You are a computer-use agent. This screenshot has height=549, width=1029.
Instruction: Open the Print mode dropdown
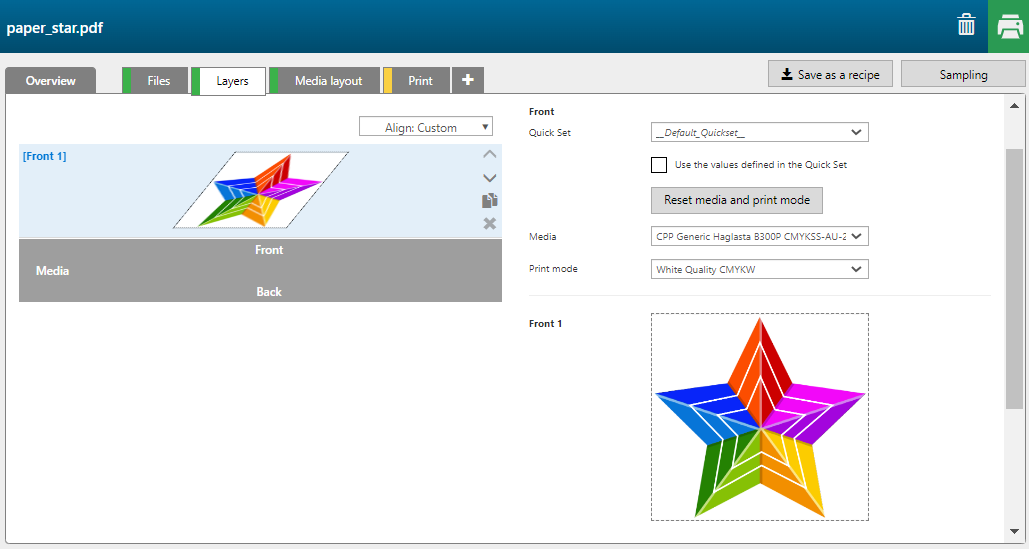point(759,269)
